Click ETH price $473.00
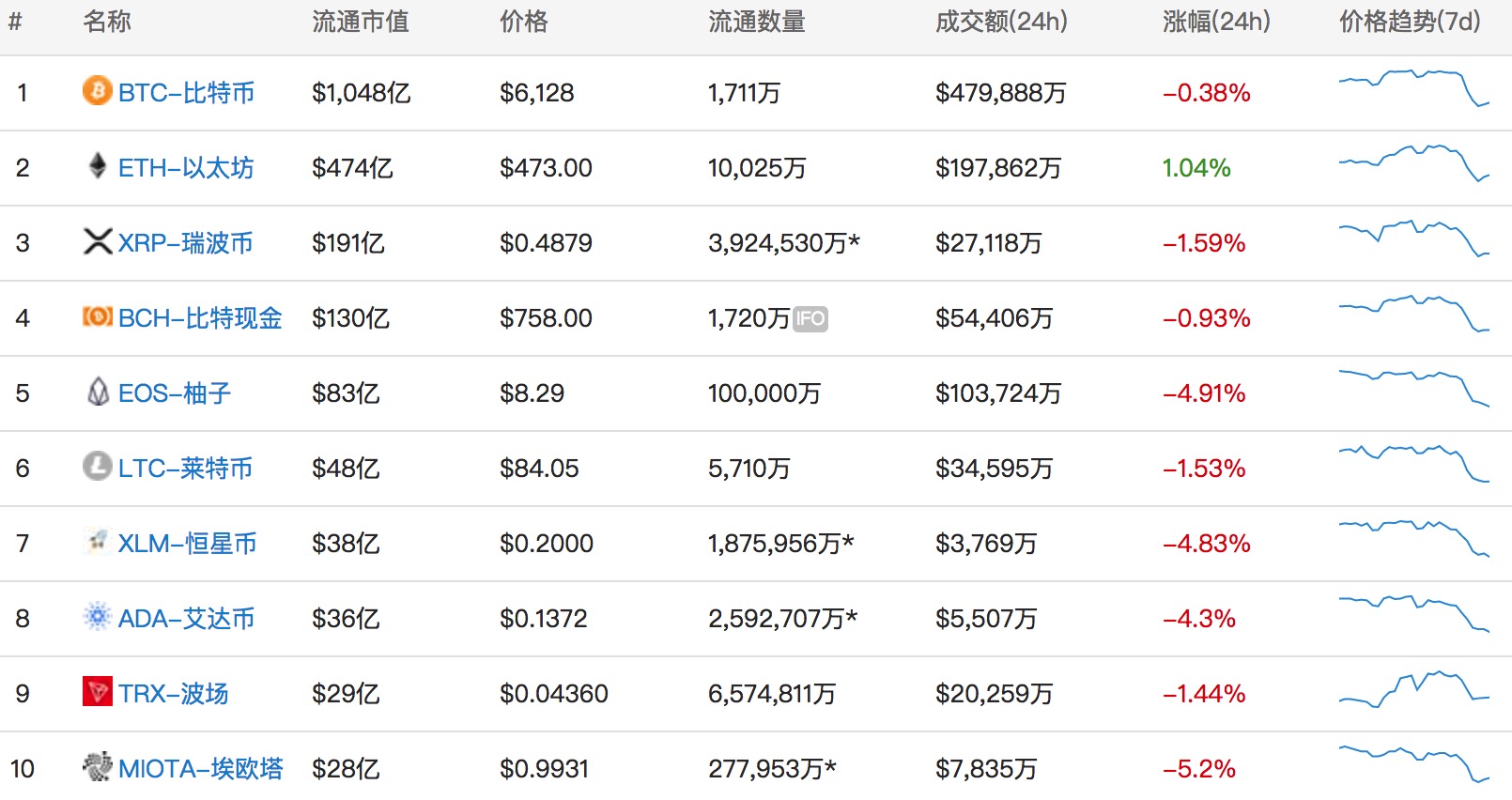The height and width of the screenshot is (800, 1512). click(x=546, y=168)
